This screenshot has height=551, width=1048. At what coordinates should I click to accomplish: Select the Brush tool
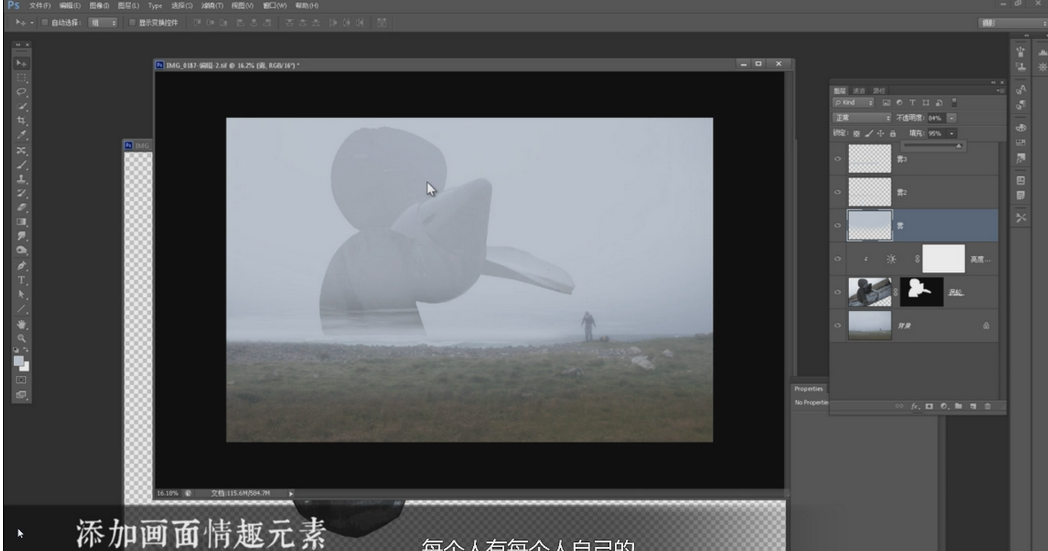[21, 164]
